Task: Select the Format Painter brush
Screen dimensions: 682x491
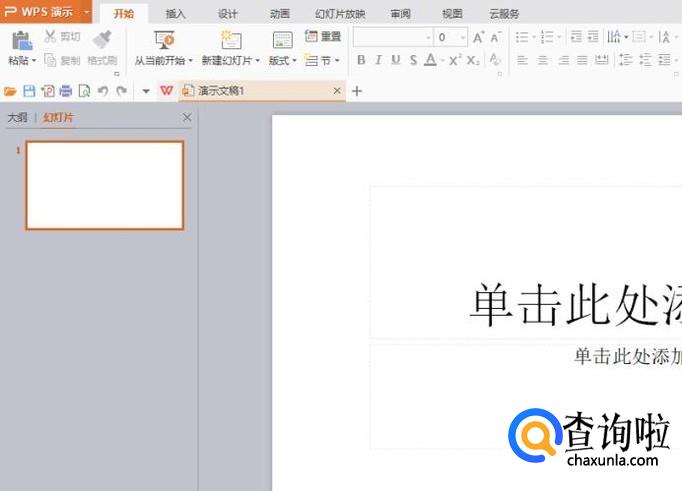Action: click(x=102, y=40)
